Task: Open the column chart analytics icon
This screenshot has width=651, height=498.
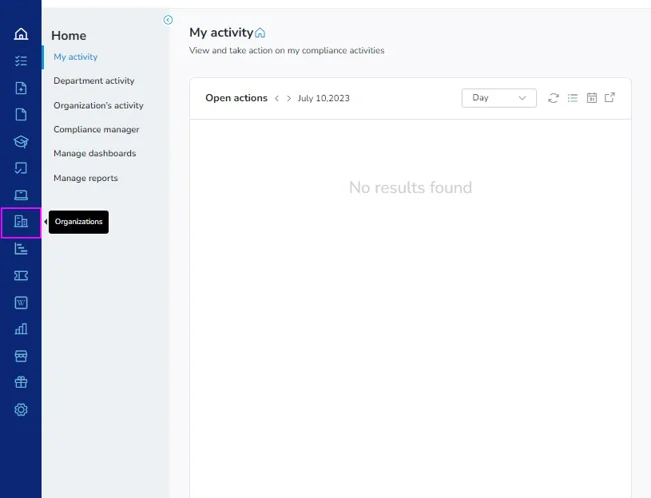Action: (x=21, y=329)
